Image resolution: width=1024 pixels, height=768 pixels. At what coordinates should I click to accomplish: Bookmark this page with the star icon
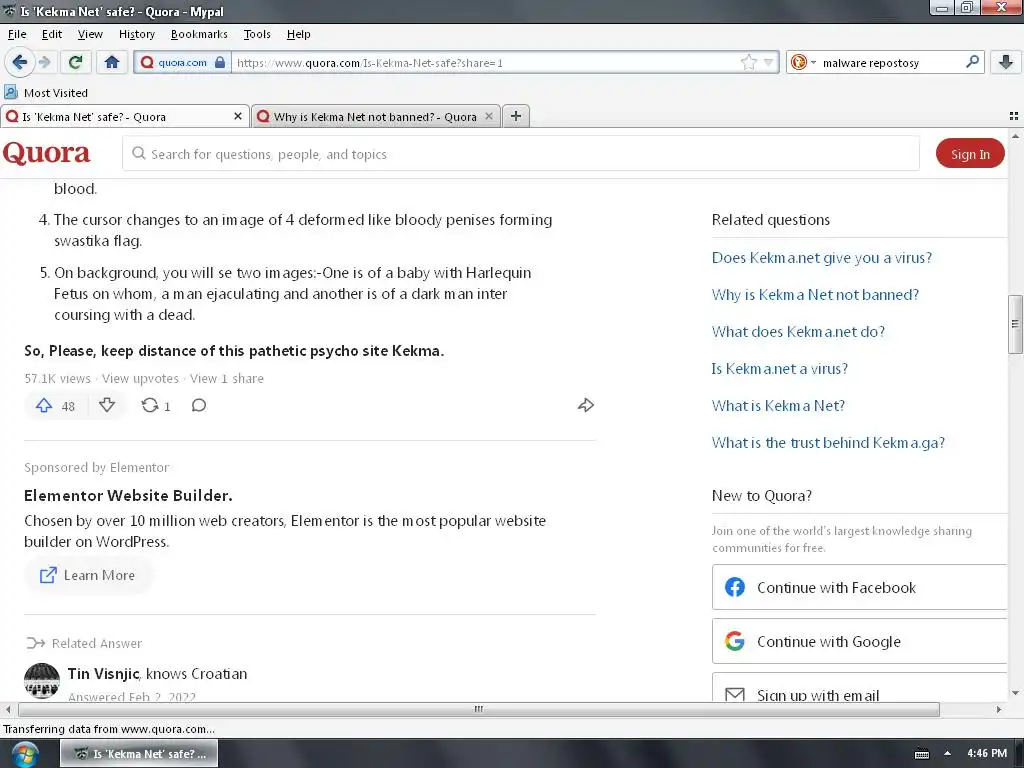pos(748,62)
